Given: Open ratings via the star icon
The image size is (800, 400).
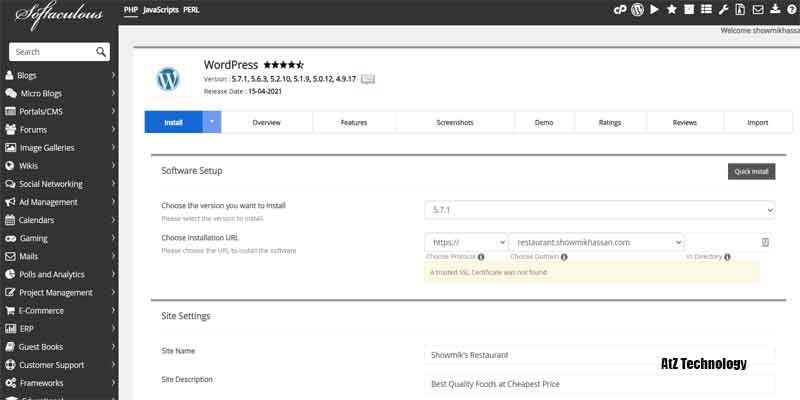Looking at the screenshot, I should (672, 9).
